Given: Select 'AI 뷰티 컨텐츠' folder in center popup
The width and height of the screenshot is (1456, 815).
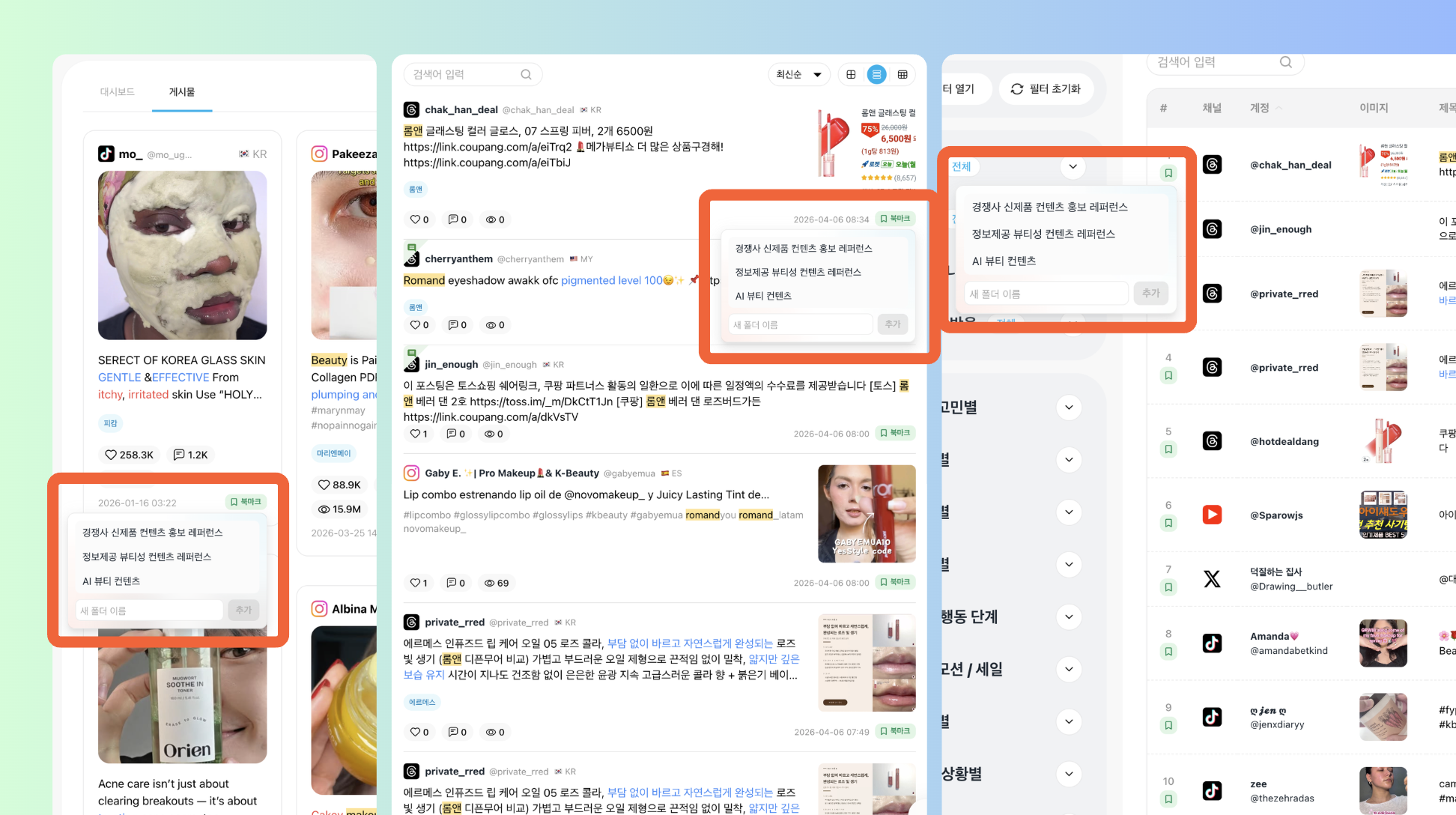Looking at the screenshot, I should click(763, 296).
